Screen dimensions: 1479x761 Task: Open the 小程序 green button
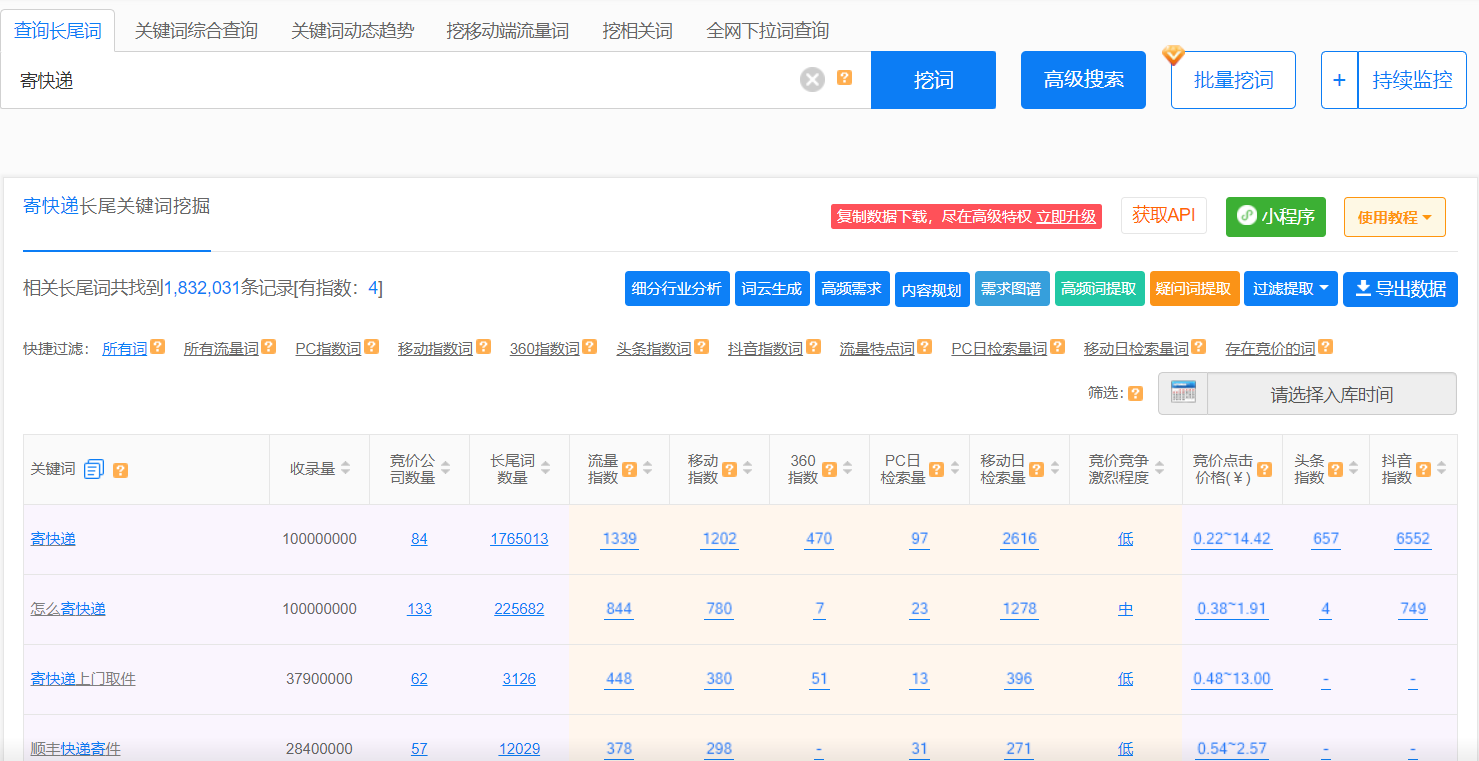(x=1275, y=217)
